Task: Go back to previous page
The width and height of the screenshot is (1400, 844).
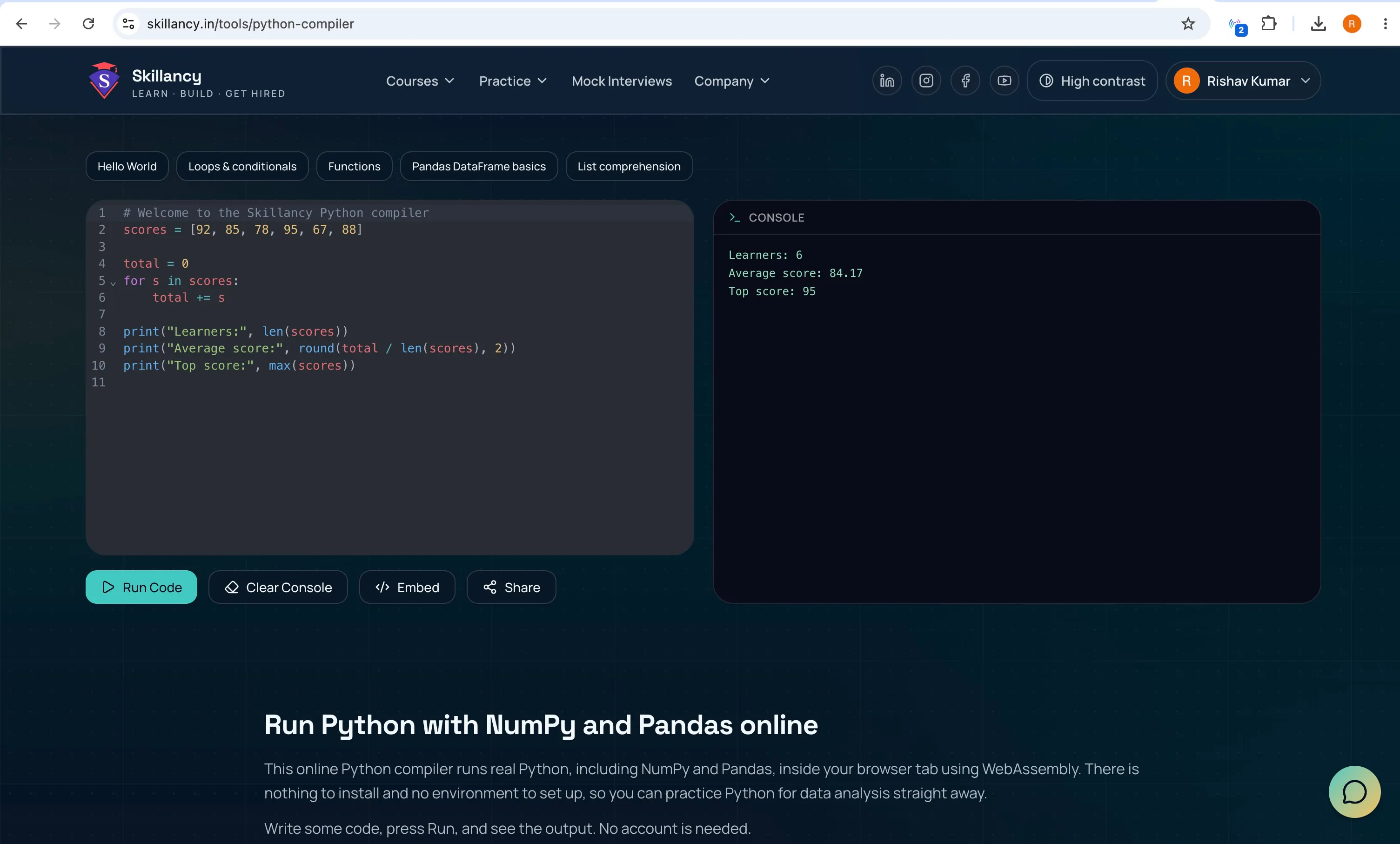Action: click(x=21, y=24)
